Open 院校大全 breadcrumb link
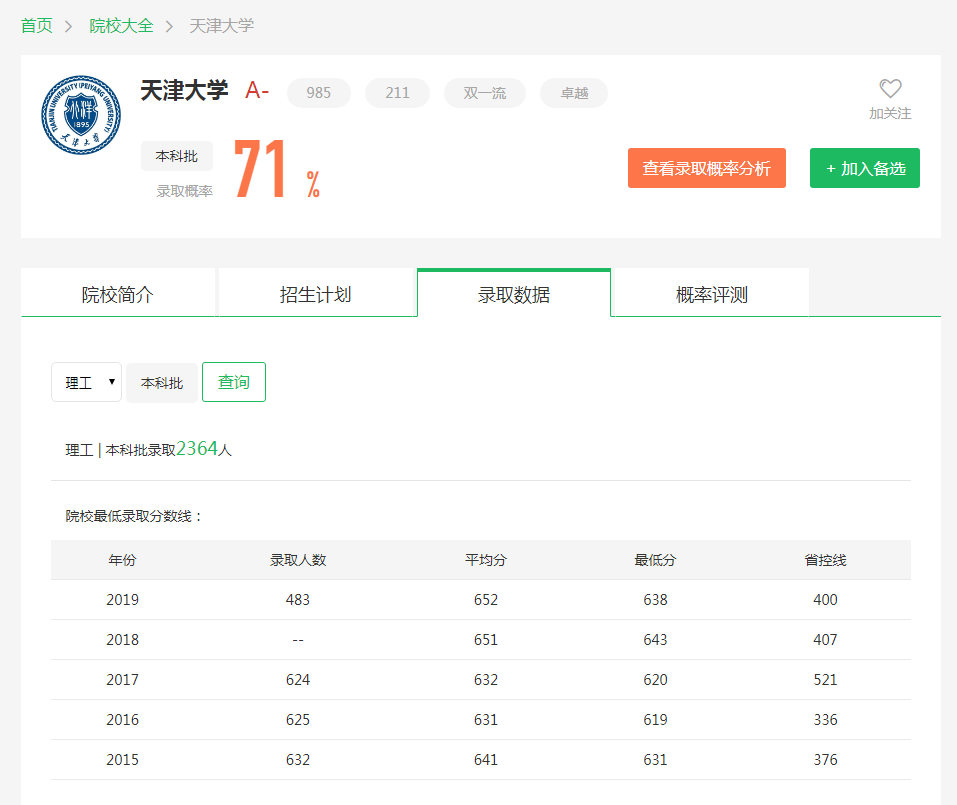Screen dimensions: 957x805 point(121,26)
